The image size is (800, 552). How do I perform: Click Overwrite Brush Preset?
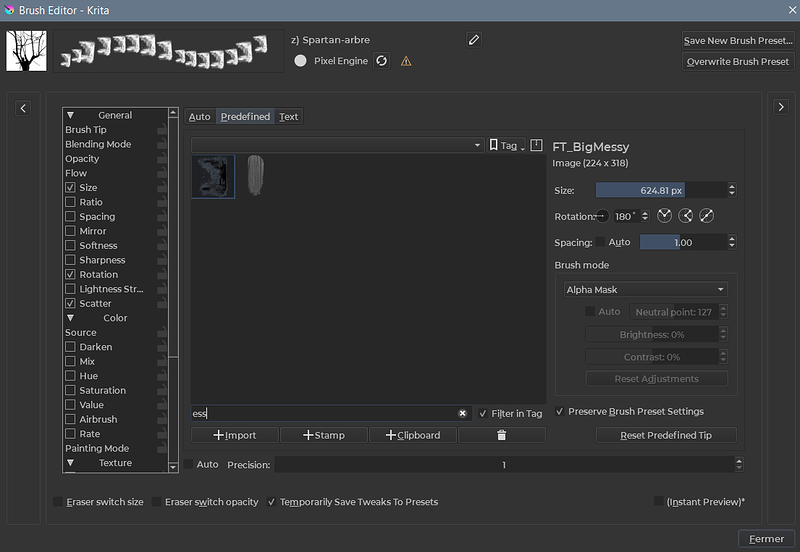pos(738,62)
